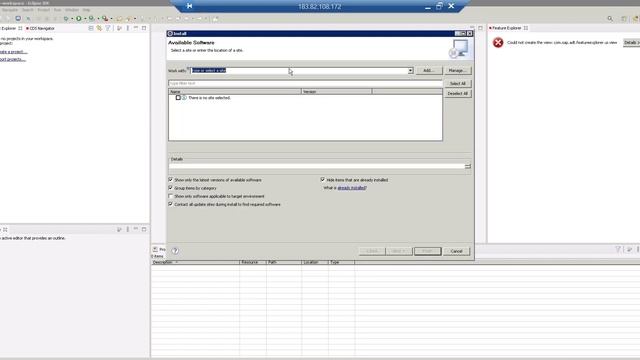Check the 'There is no site selected' item box

pos(178,98)
